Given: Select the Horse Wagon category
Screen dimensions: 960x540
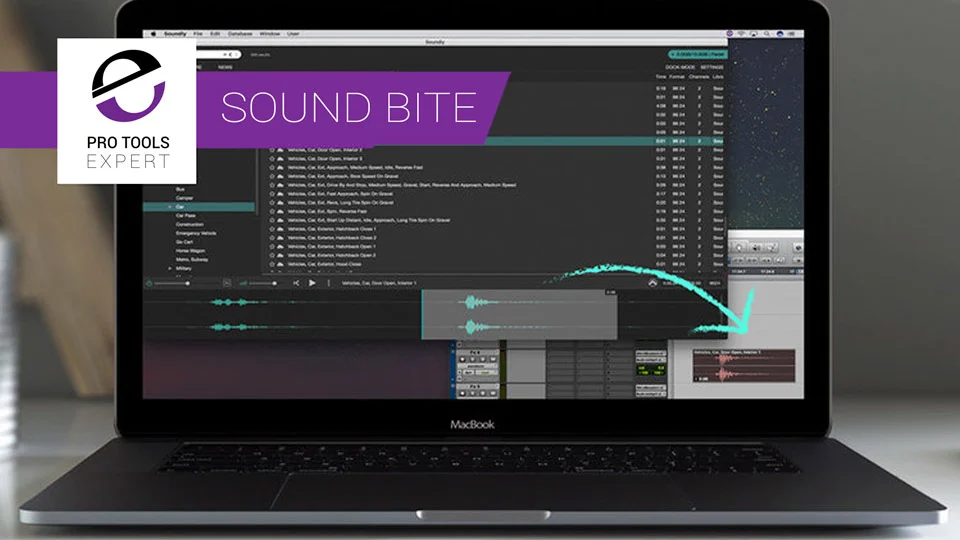Looking at the screenshot, I should [190, 250].
